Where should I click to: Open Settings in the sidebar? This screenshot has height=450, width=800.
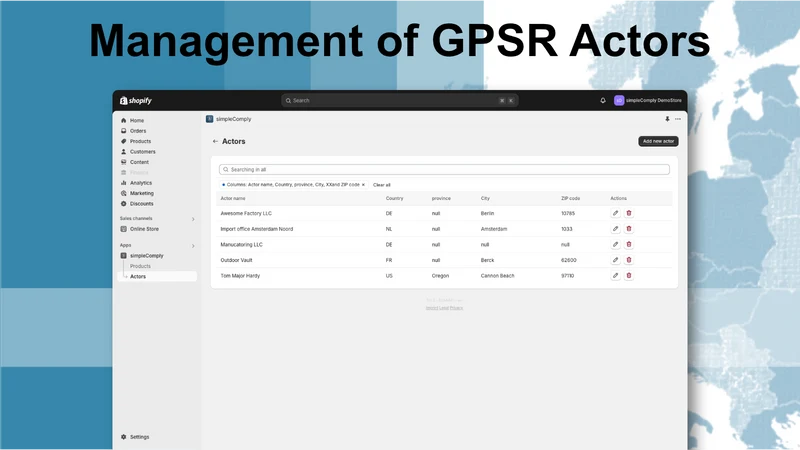click(139, 437)
